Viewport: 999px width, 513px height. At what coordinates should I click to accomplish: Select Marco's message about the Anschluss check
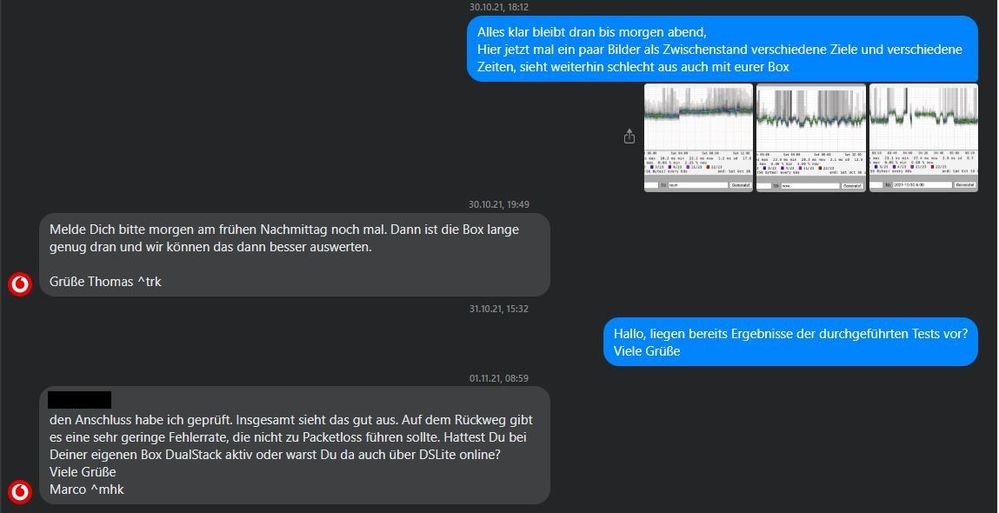point(294,445)
